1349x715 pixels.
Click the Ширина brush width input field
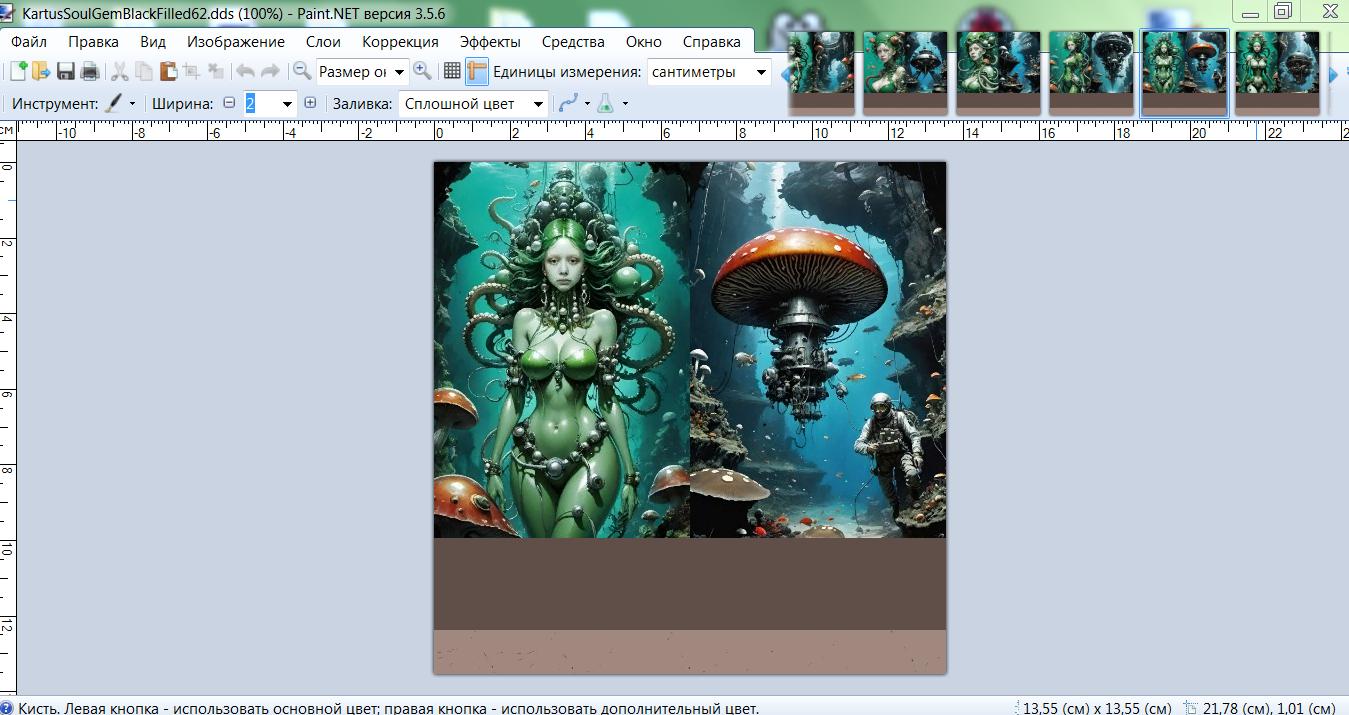coord(261,103)
